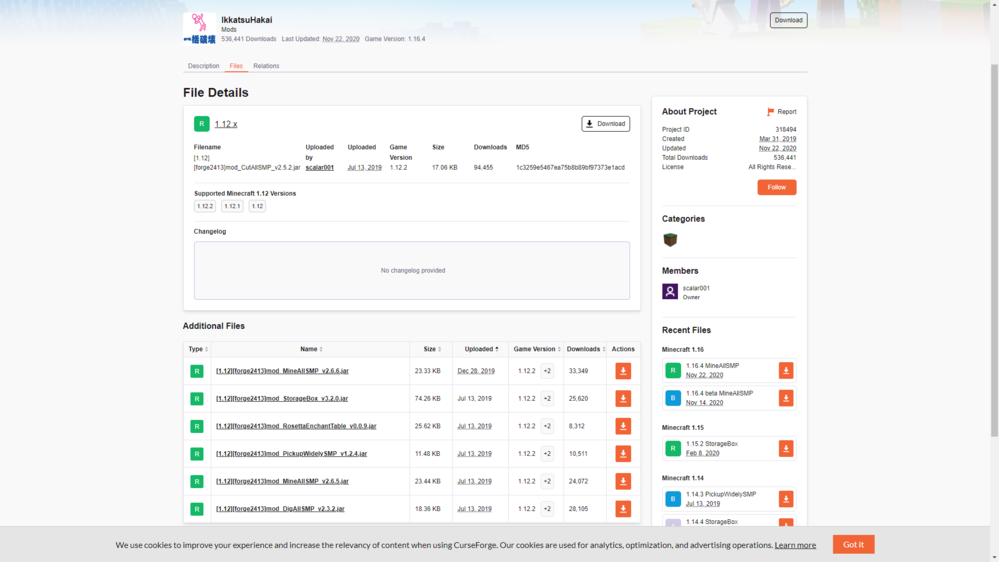The image size is (999, 562).
Task: Click the top Download button in the header
Action: [788, 20]
